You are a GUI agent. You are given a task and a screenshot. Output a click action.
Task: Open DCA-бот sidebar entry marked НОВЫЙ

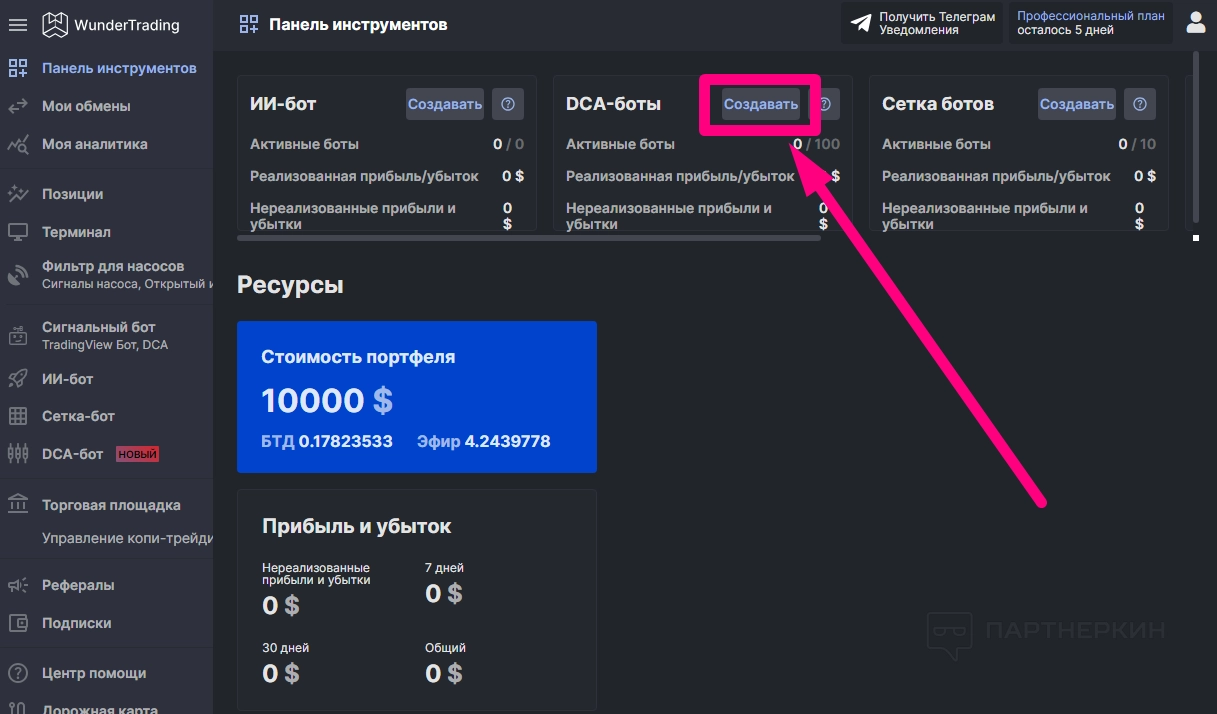73,454
